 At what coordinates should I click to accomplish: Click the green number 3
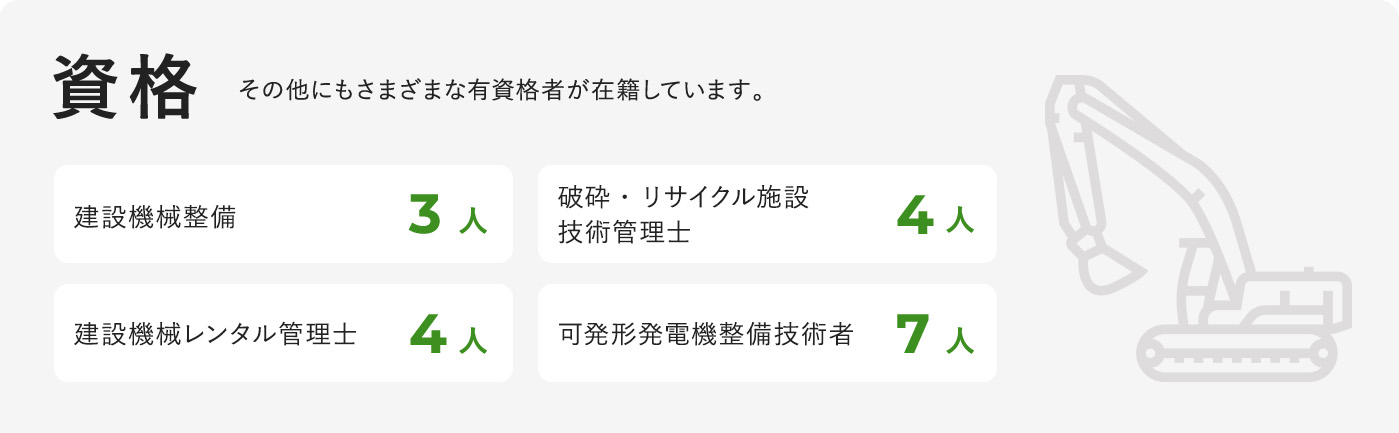pos(425,215)
